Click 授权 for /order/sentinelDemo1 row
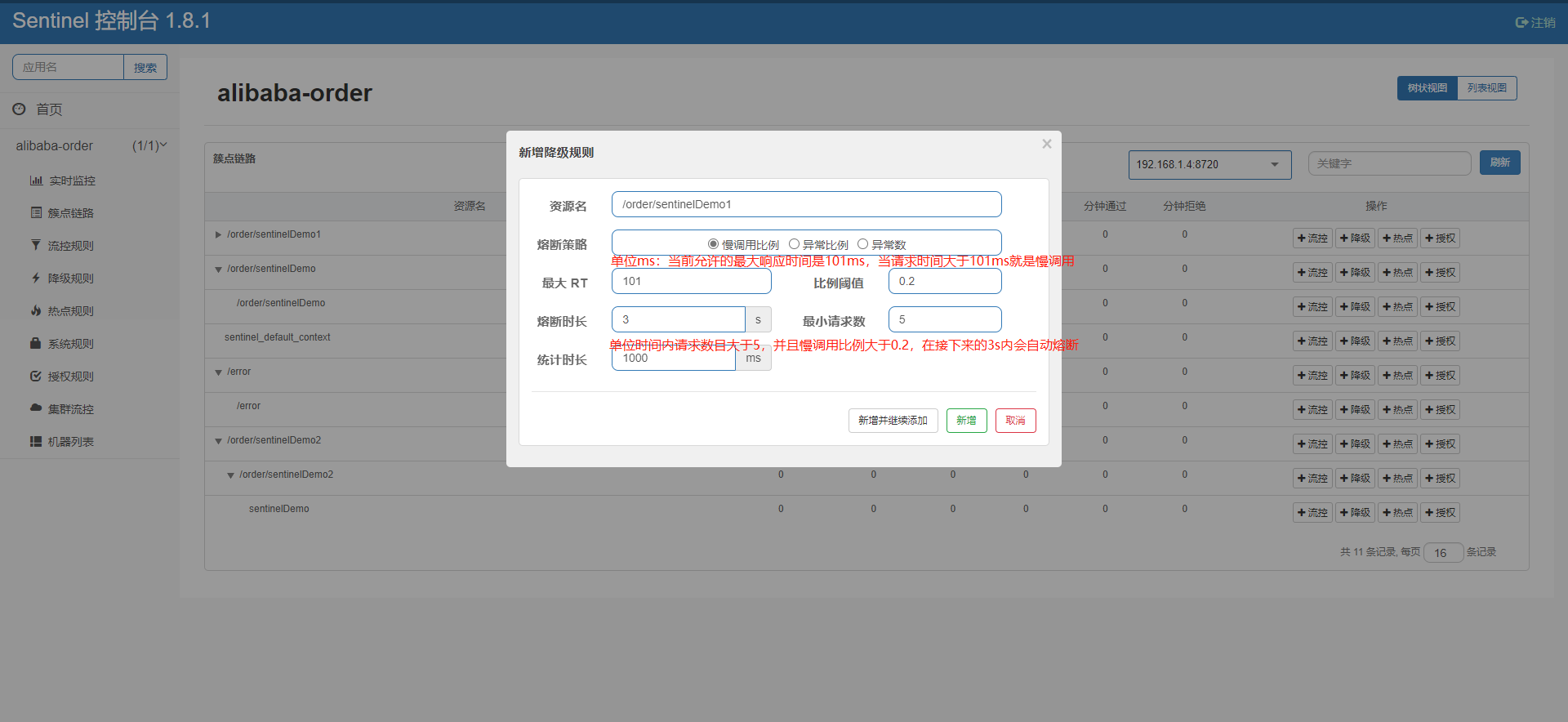Screen dimensions: 1568x722 point(1440,238)
